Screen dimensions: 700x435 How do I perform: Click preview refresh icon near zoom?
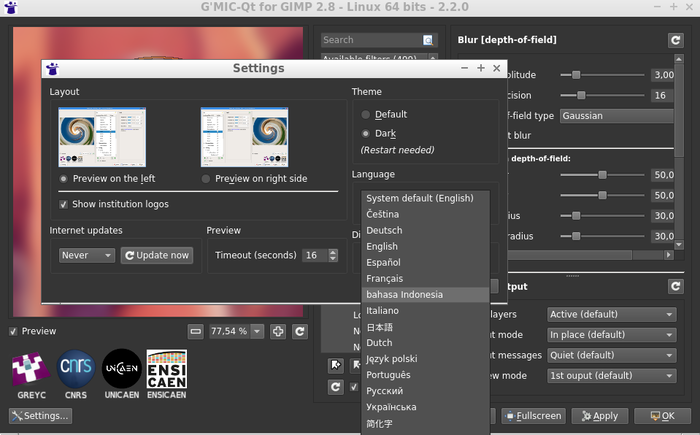point(300,331)
